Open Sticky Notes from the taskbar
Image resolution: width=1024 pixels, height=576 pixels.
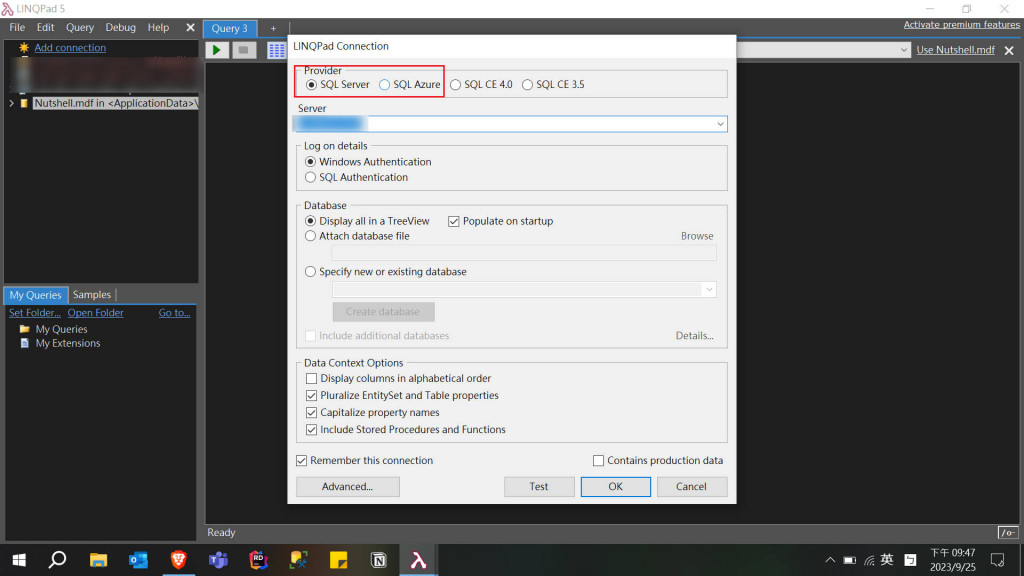click(x=338, y=560)
